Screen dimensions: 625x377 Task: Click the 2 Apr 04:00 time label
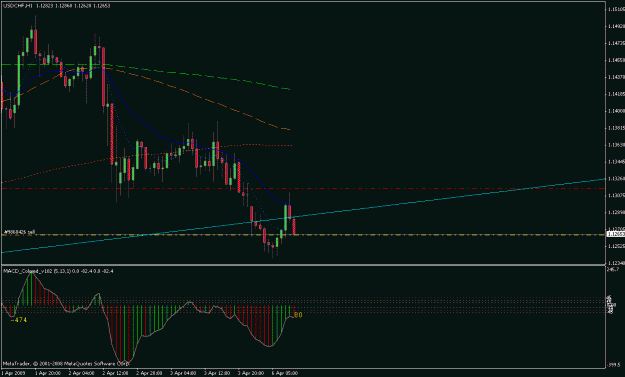82,373
